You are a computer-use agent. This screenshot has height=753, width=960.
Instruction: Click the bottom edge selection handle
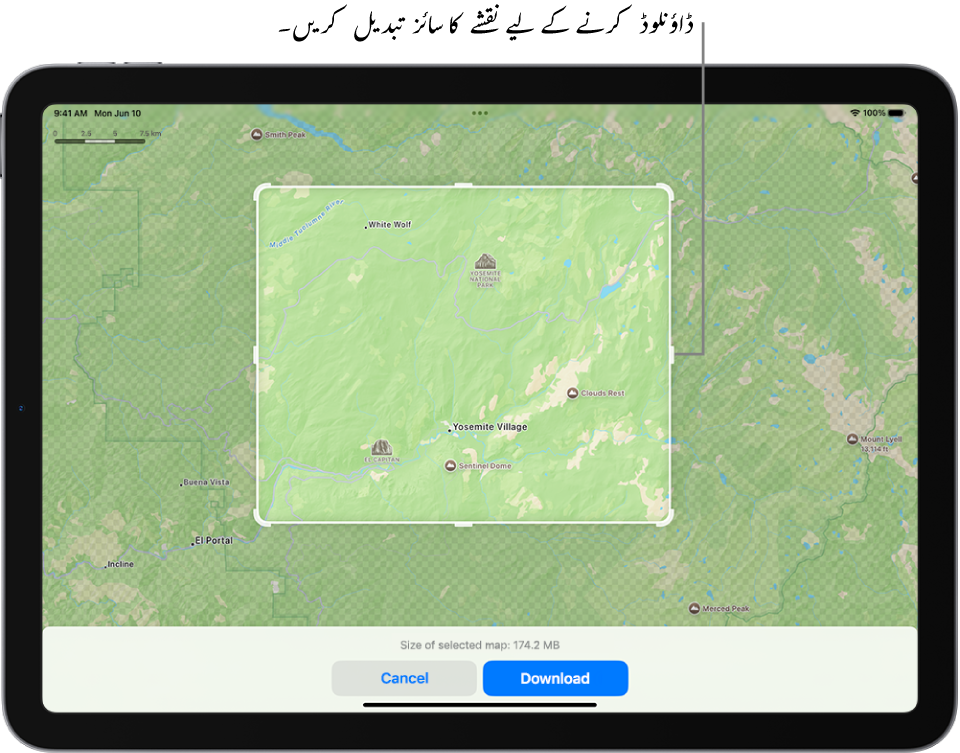pos(463,524)
